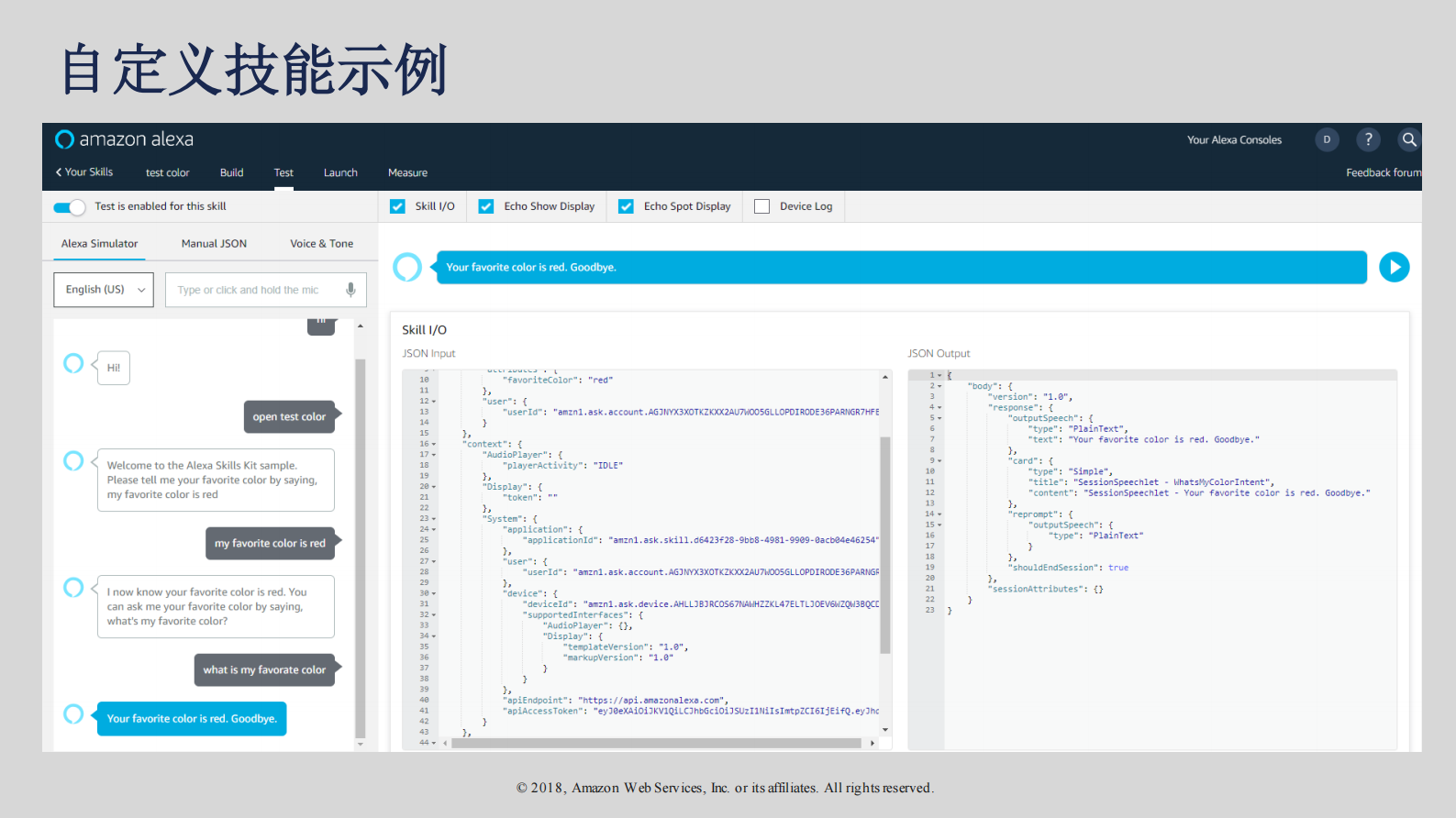This screenshot has width=1456, height=818.
Task: Click the JSON Input vertical scrollbar
Action: [885, 545]
